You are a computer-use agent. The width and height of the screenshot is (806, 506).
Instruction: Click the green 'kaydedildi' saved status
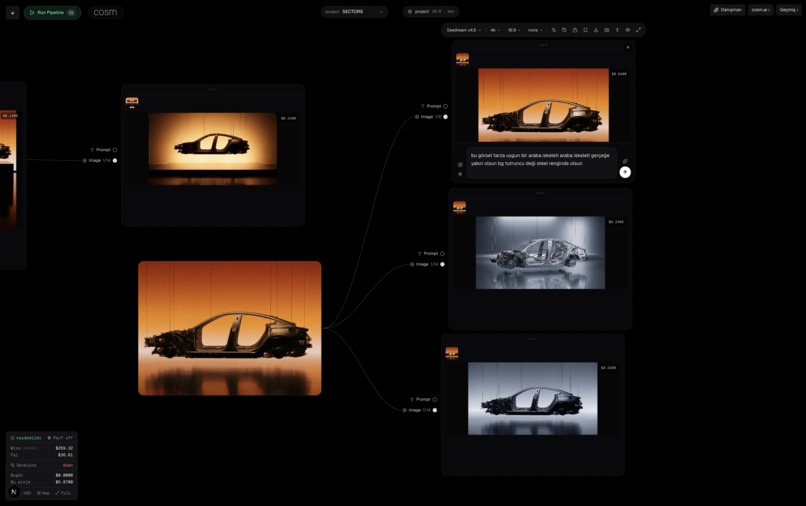(x=26, y=438)
